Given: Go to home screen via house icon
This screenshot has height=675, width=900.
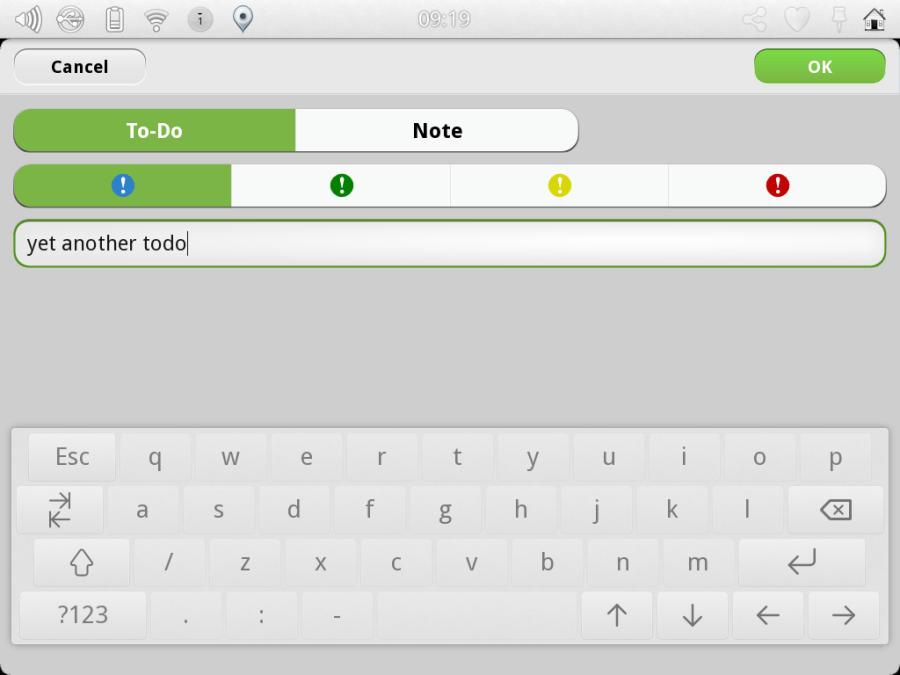Looking at the screenshot, I should click(x=874, y=20).
